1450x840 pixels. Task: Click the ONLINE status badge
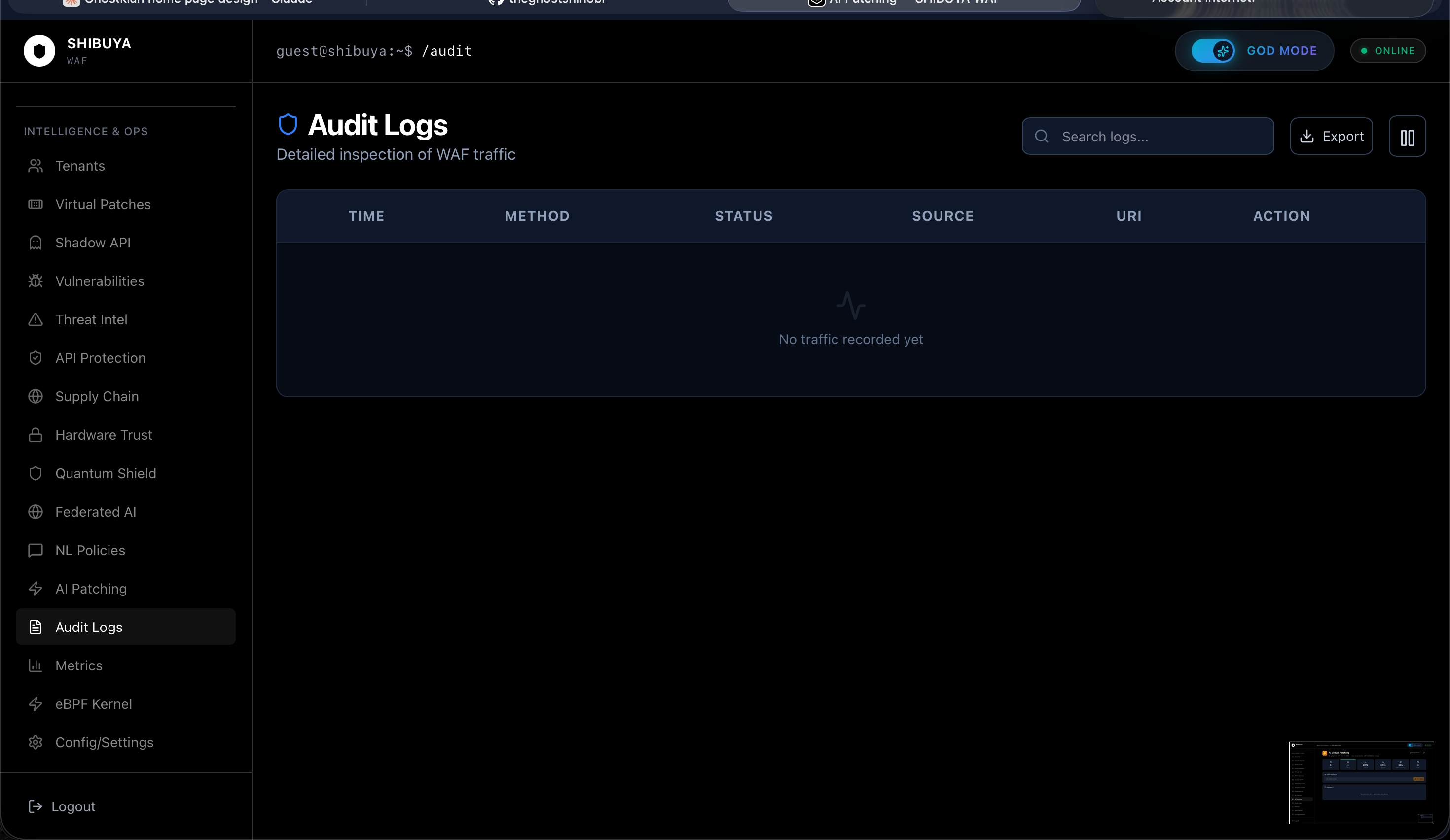click(1388, 51)
